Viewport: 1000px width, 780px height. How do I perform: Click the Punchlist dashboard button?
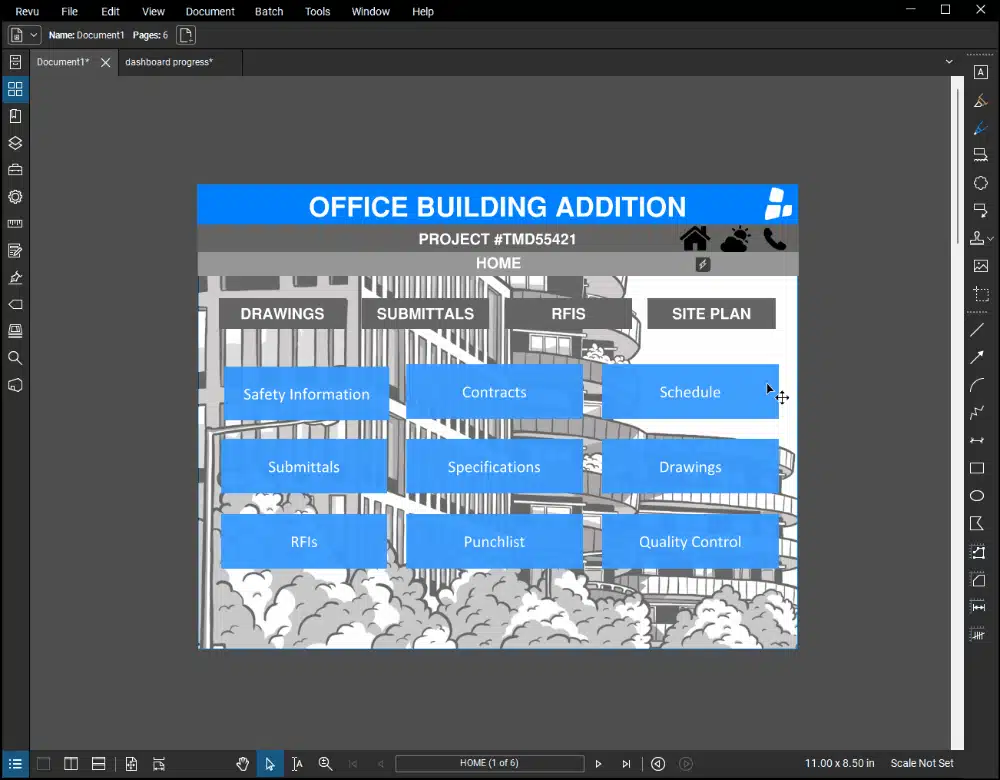pos(494,541)
